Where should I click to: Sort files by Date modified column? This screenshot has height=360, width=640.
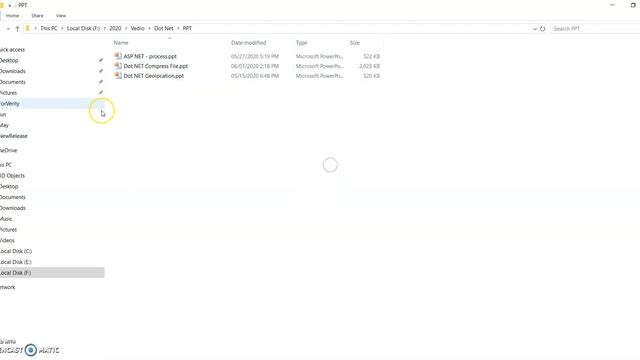coord(248,42)
